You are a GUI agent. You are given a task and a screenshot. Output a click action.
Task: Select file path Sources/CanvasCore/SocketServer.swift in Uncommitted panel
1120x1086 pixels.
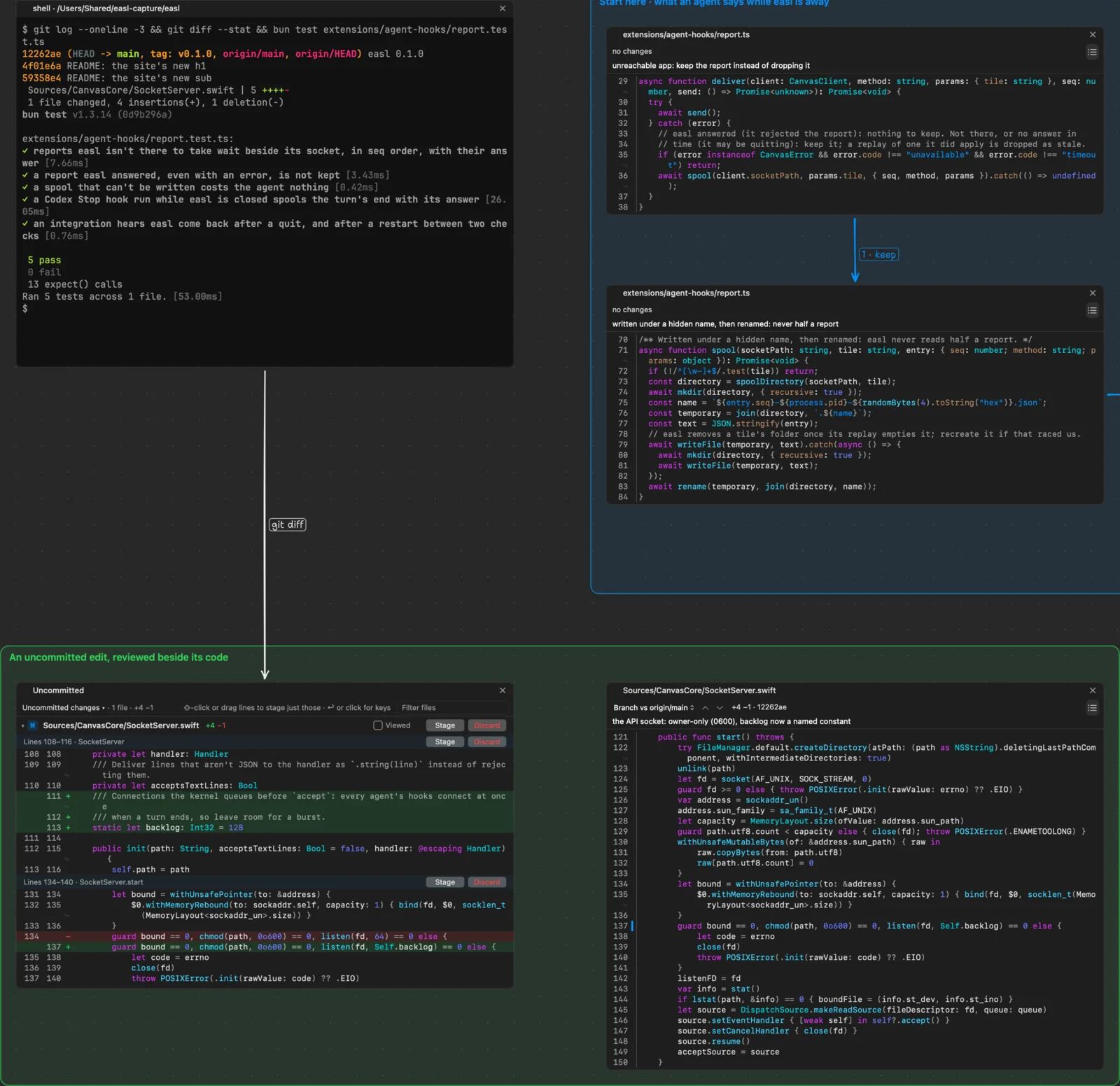click(121, 725)
